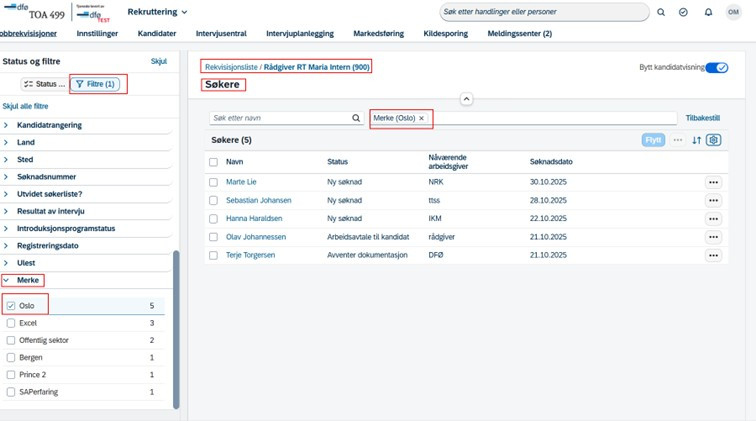Check the Excel merke filter
The image size is (756, 421).
[11, 323]
